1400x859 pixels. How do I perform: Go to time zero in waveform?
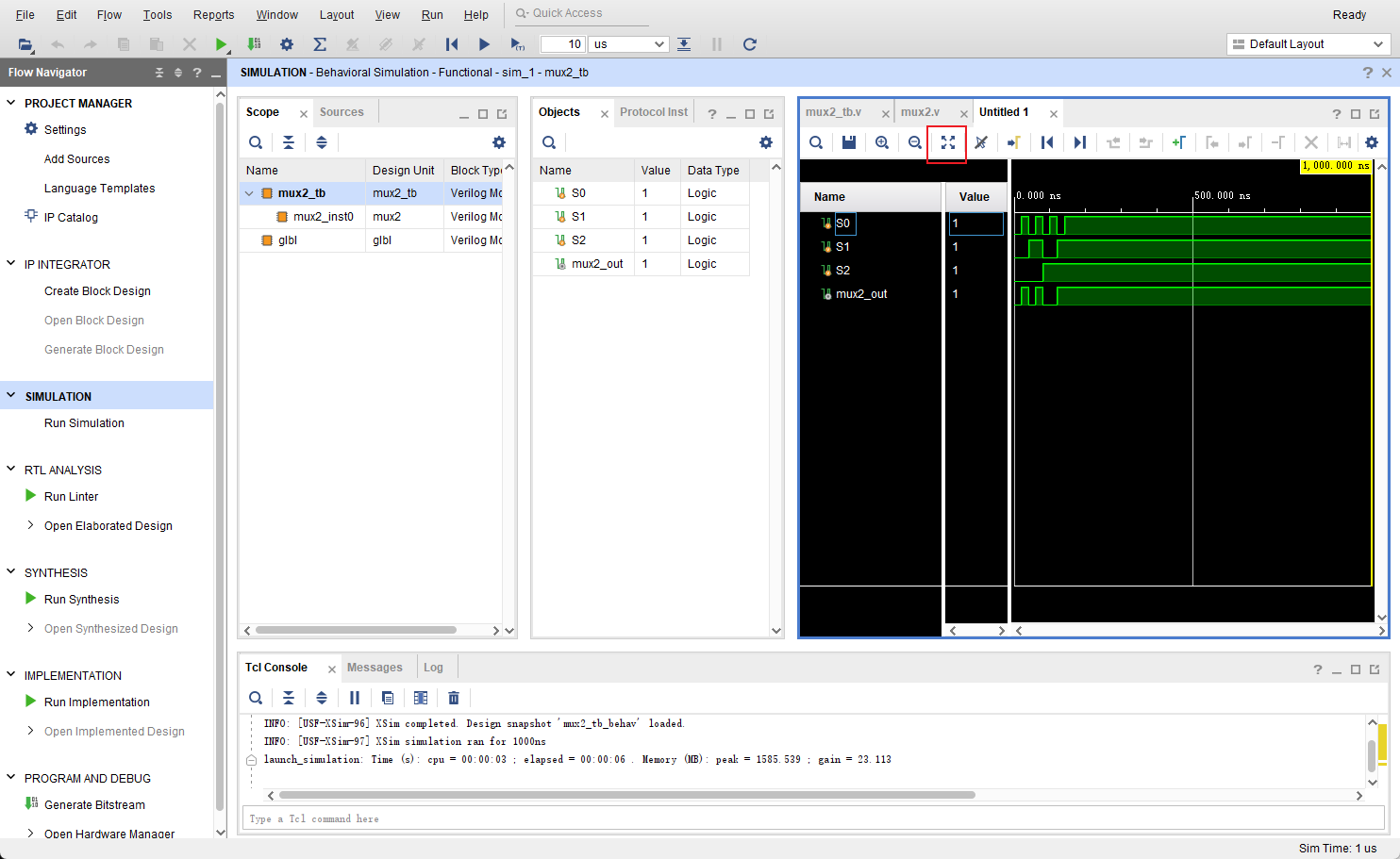[x=1046, y=142]
